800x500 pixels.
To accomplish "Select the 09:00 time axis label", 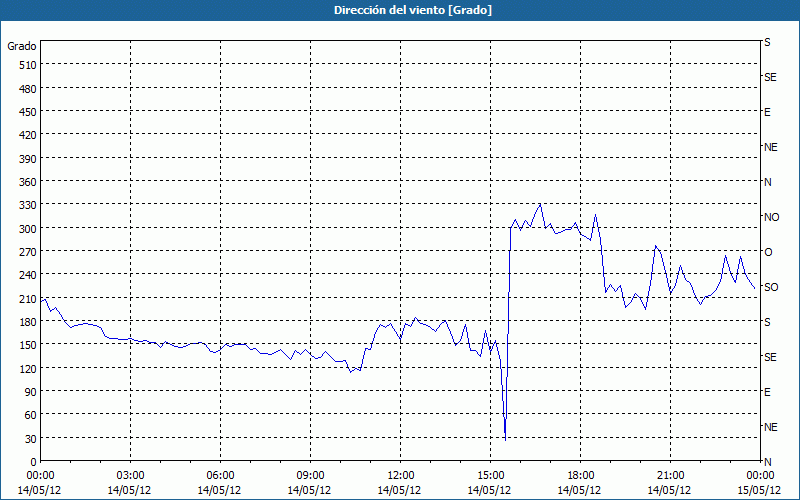I will [310, 476].
